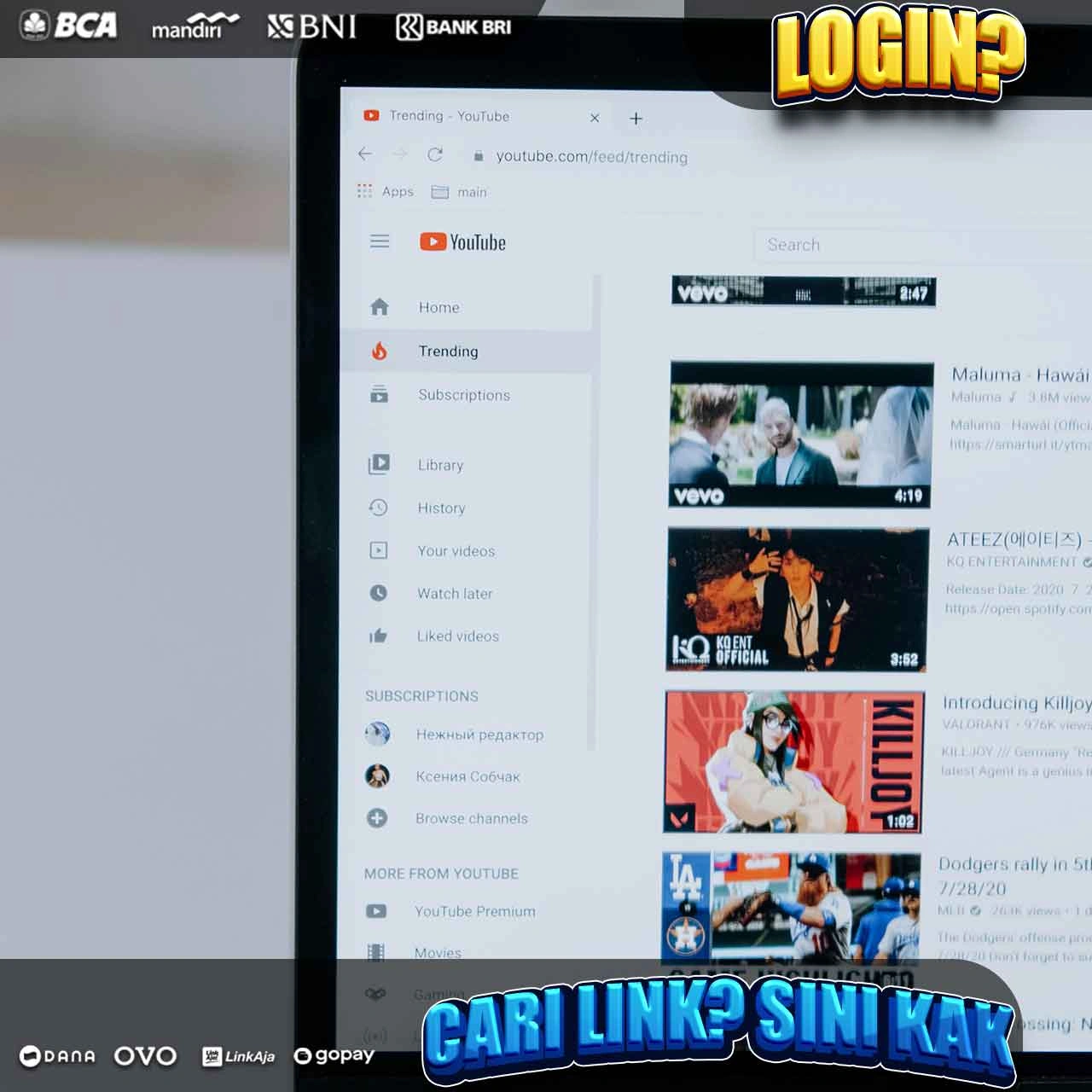
Task: Open Movies in the sidebar
Action: click(x=438, y=952)
